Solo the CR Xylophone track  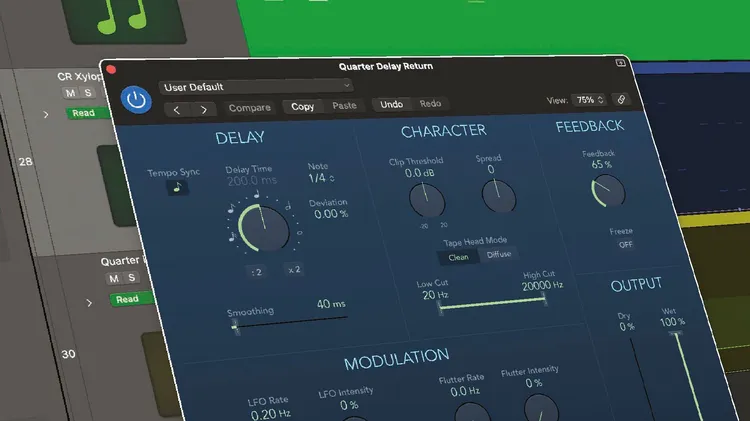[88, 92]
